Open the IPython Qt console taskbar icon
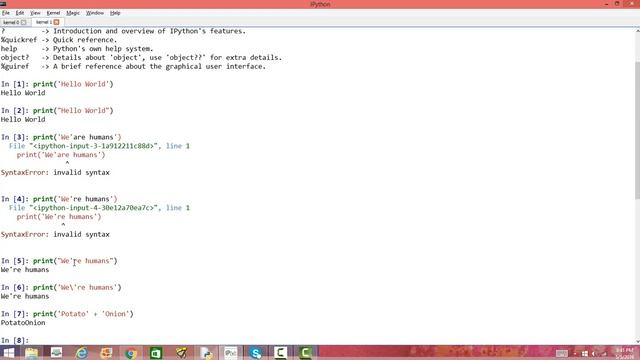 click(x=231, y=353)
